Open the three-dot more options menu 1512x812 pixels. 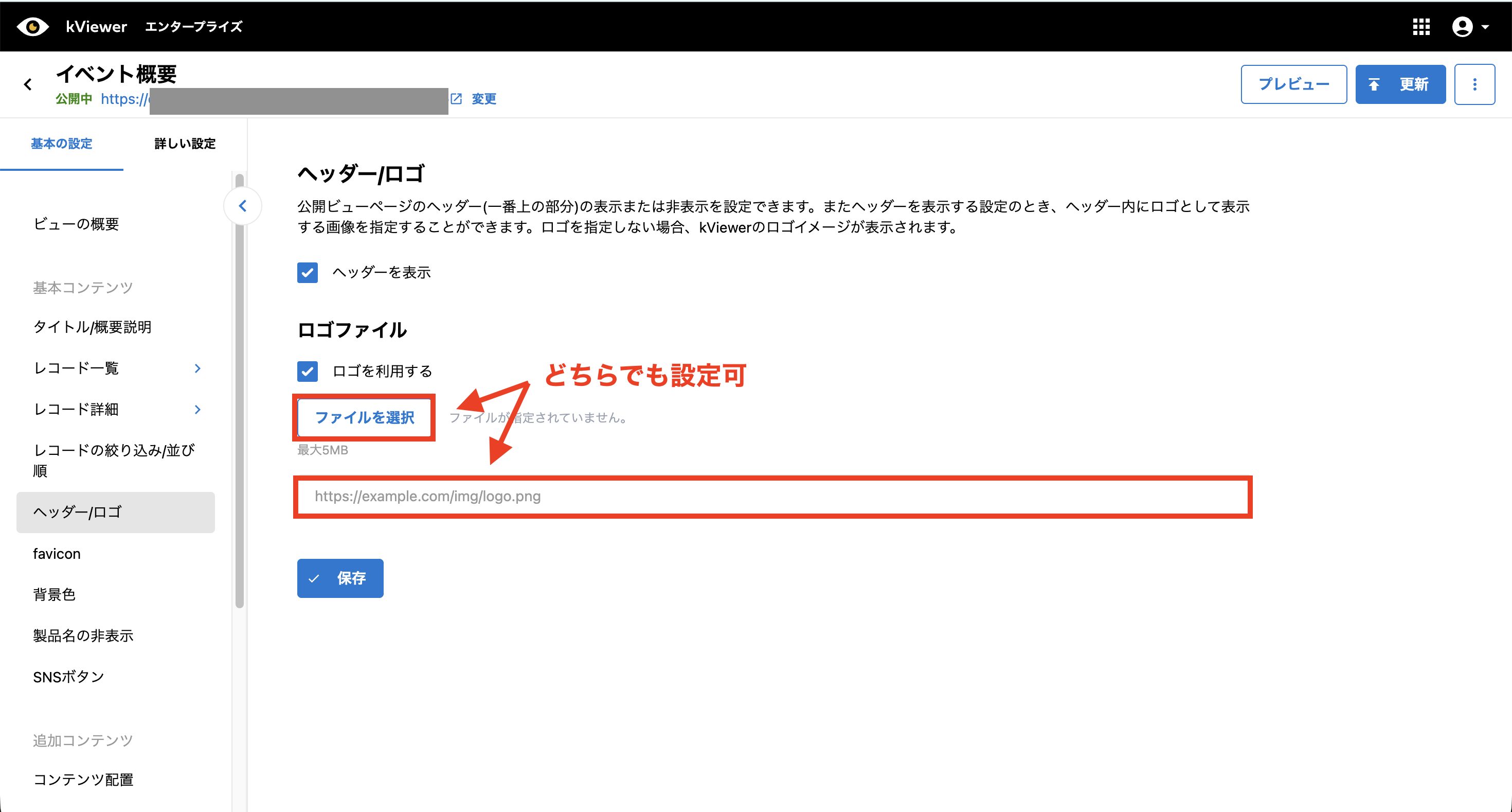click(1474, 84)
